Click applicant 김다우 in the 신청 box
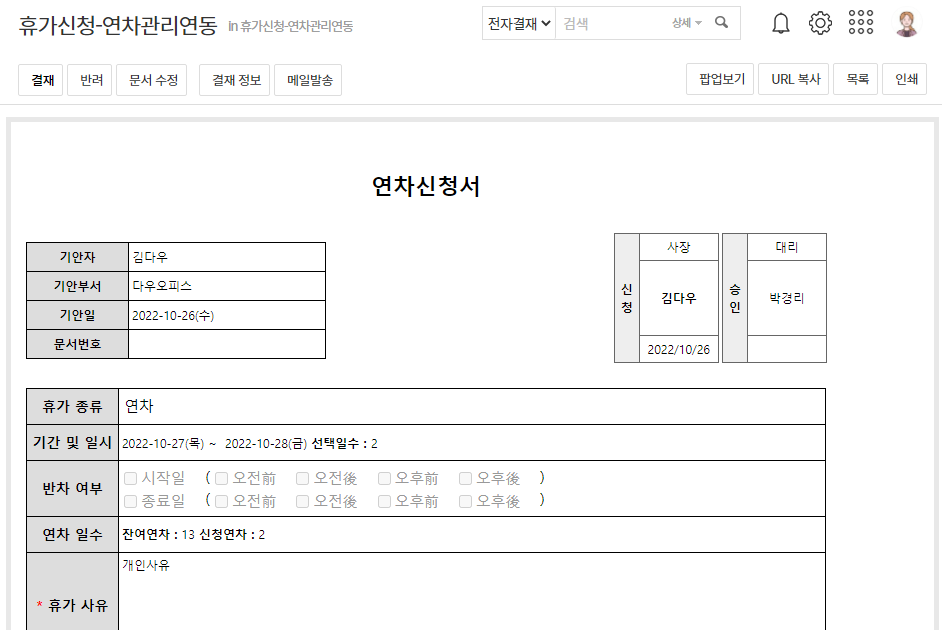This screenshot has width=942, height=630. point(678,298)
